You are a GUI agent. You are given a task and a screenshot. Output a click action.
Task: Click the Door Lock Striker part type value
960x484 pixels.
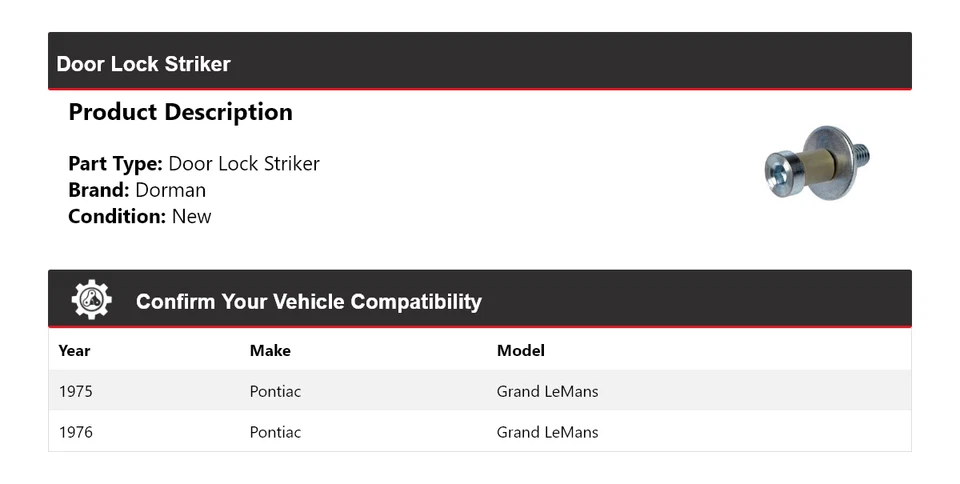244,164
